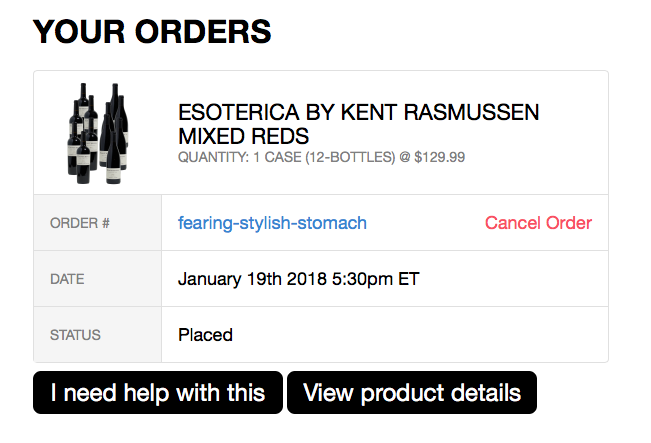Click the red Cancel Order link
651x443 pixels.
(x=538, y=223)
